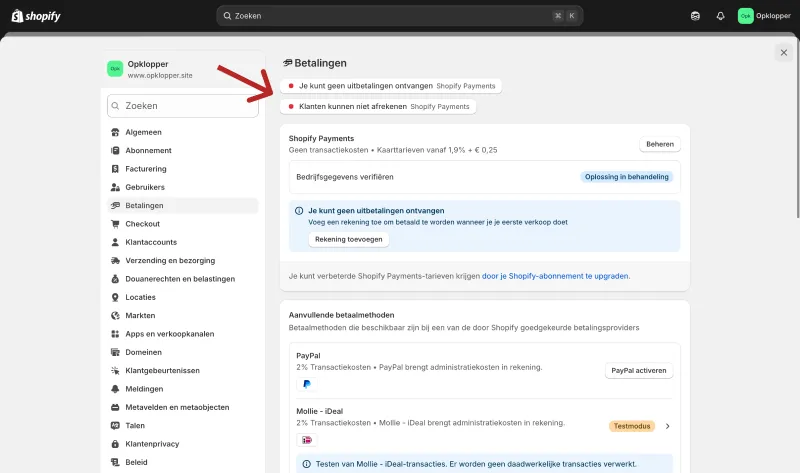Click the Metavelden en metaobjecten icon
800x473 pixels.
[x=115, y=408]
